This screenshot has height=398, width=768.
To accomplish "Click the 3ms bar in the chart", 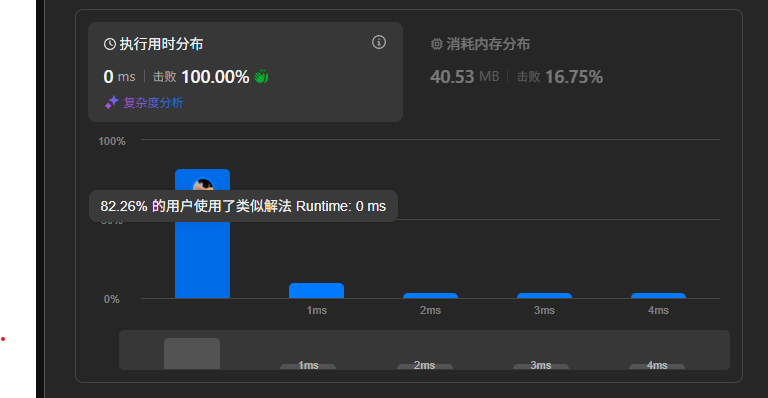I will [x=545, y=296].
